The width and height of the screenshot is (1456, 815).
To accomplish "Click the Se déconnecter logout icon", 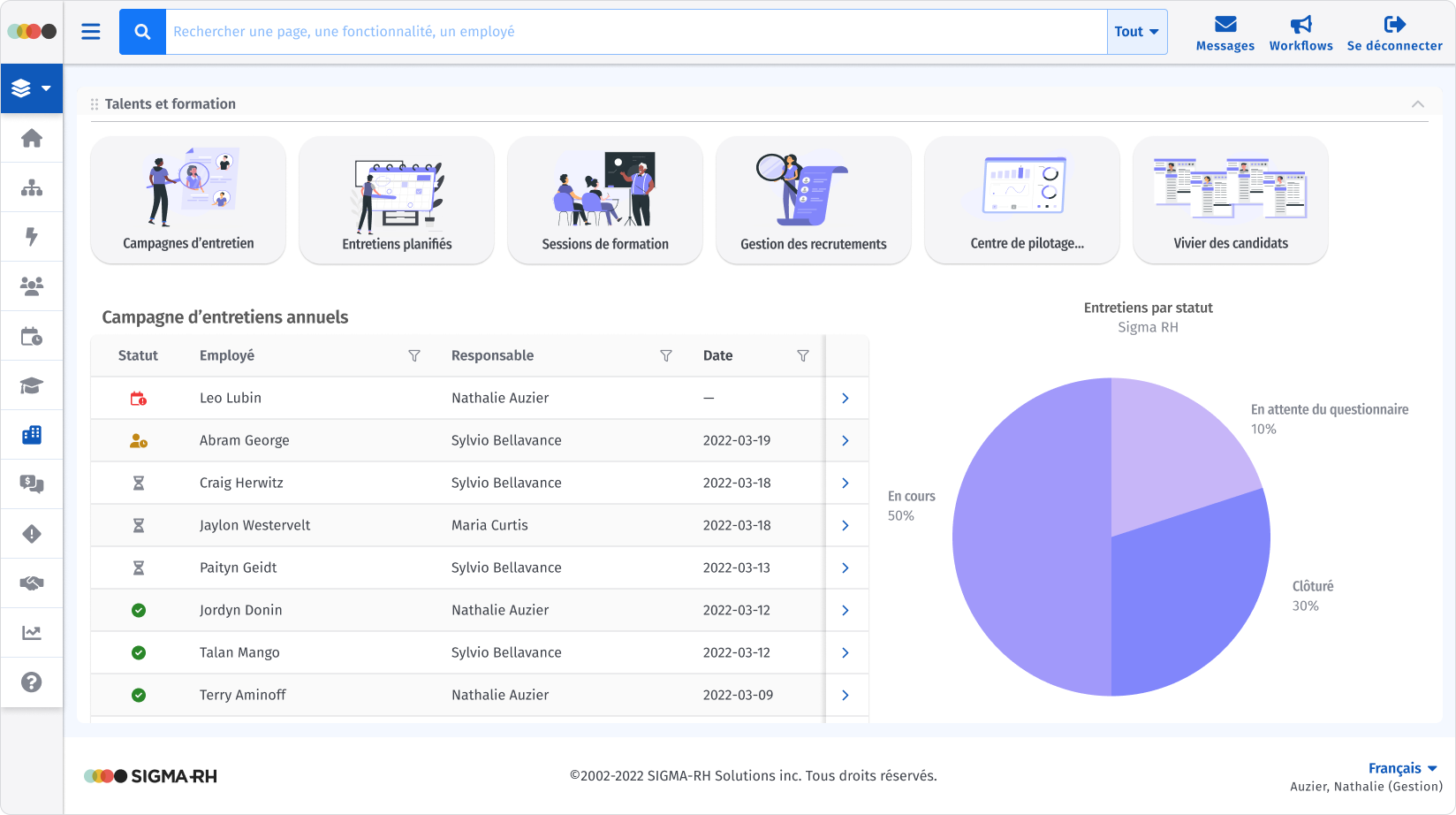I will tap(1394, 23).
